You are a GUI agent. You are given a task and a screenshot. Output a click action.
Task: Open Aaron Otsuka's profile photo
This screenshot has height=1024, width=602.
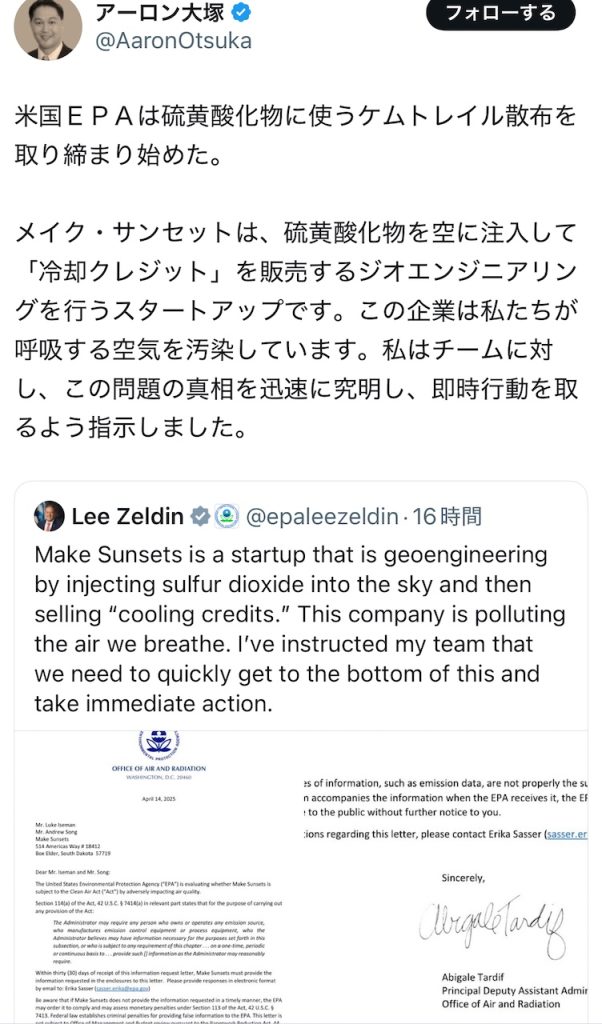(48, 29)
